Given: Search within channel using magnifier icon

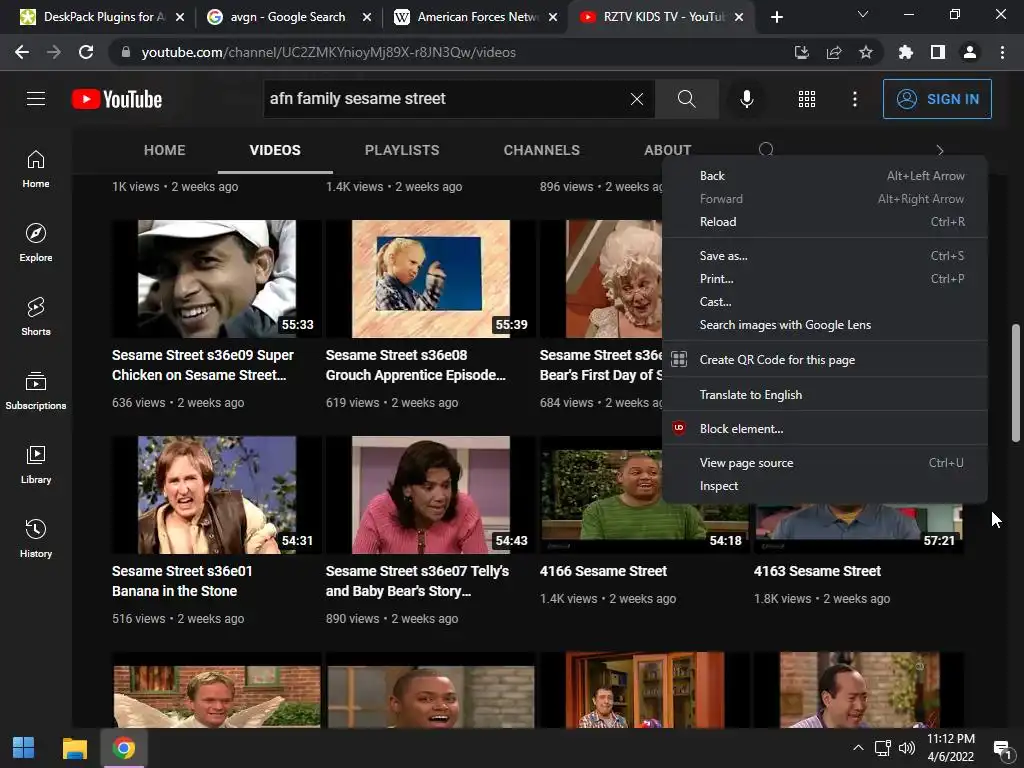Looking at the screenshot, I should tap(766, 150).
